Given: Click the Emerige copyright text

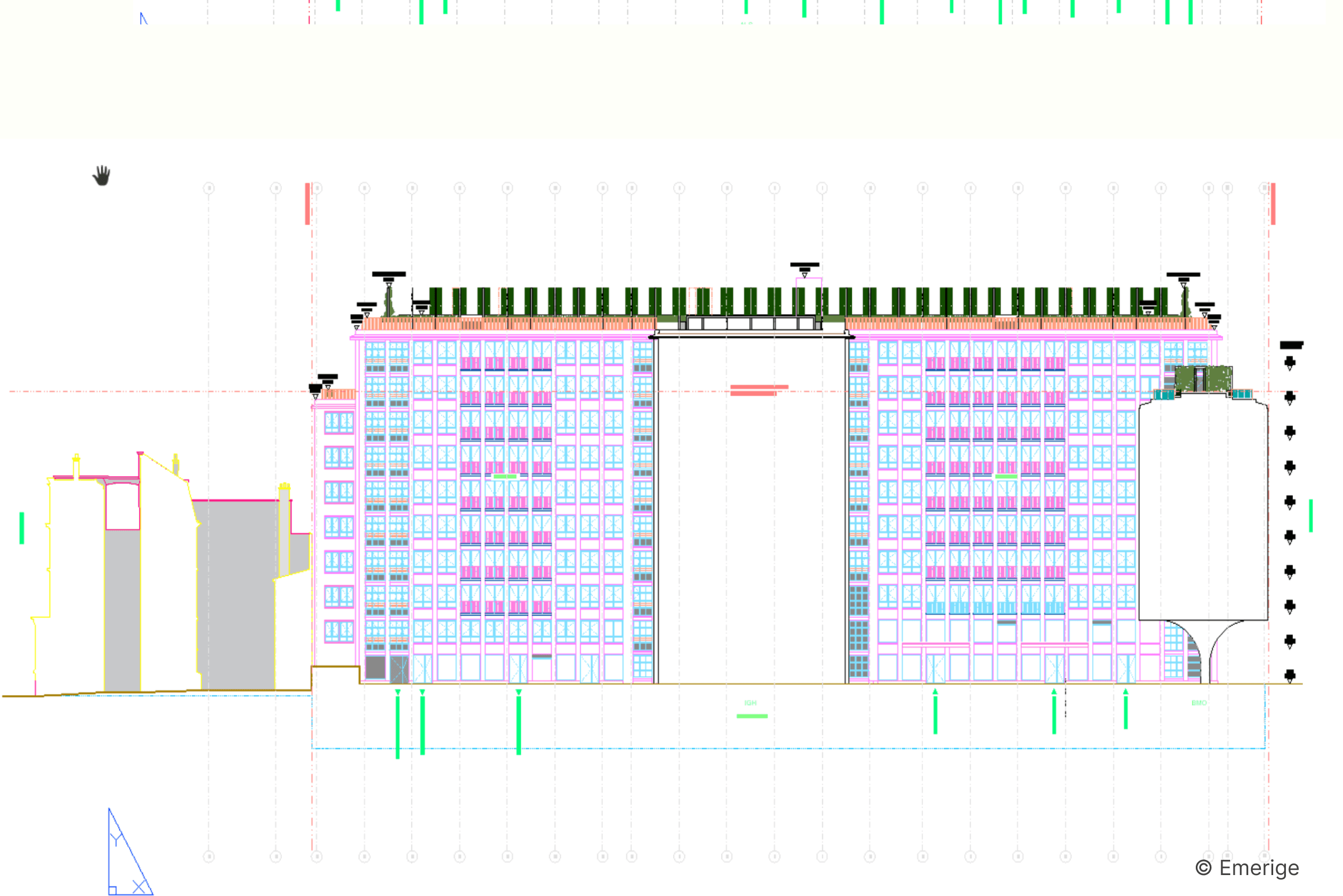Looking at the screenshot, I should click(x=1247, y=868).
